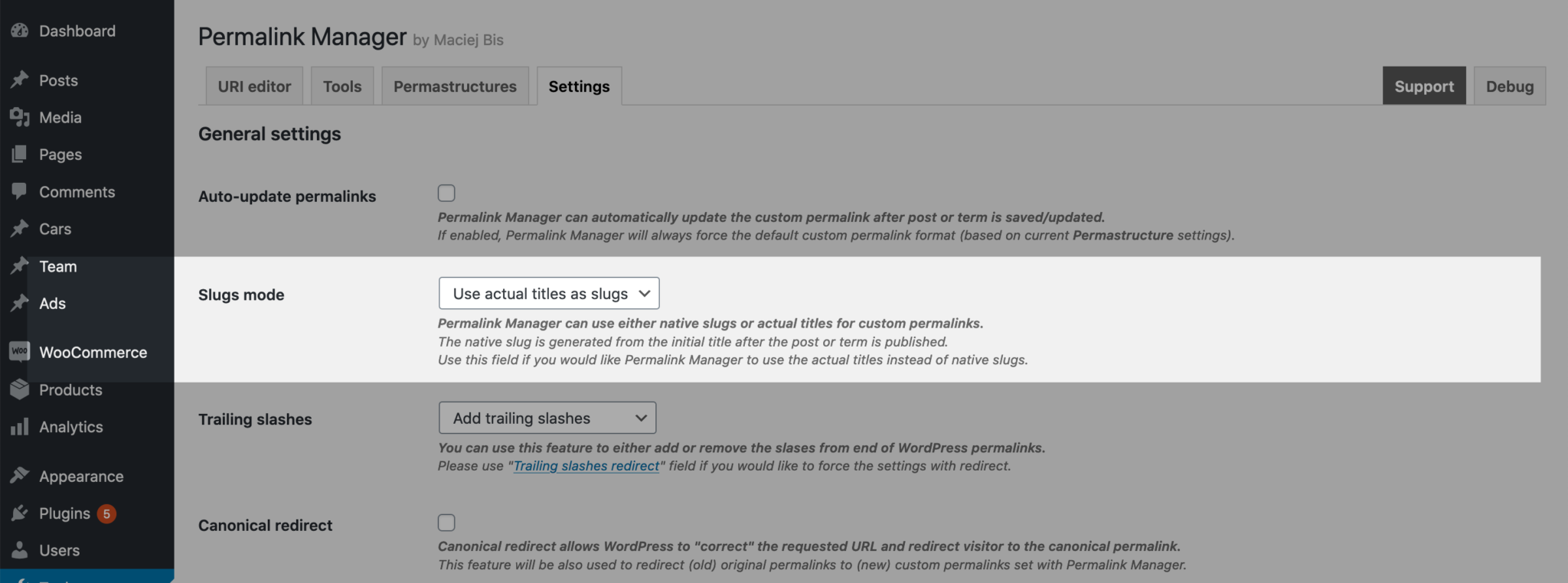Click the Canonical redirect label
Viewport: 1568px width, 583px height.
pyautogui.click(x=265, y=525)
